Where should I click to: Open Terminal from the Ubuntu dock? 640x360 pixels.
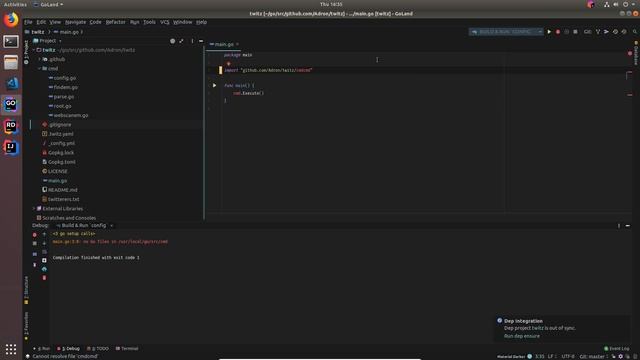tap(11, 41)
